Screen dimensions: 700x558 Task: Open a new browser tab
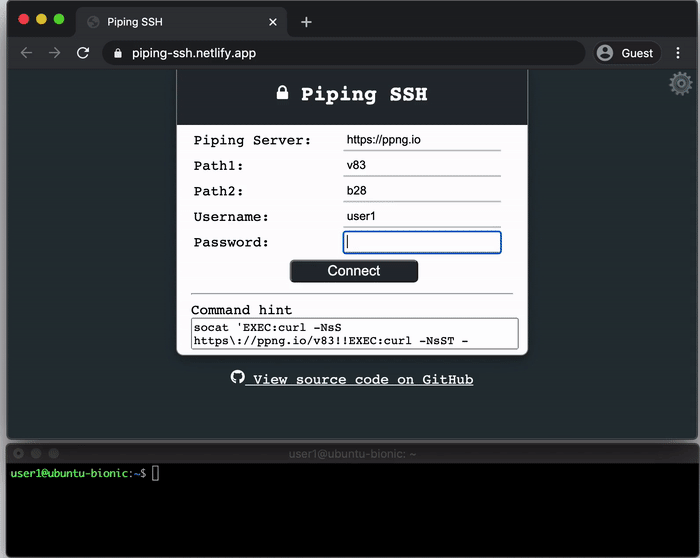click(306, 22)
